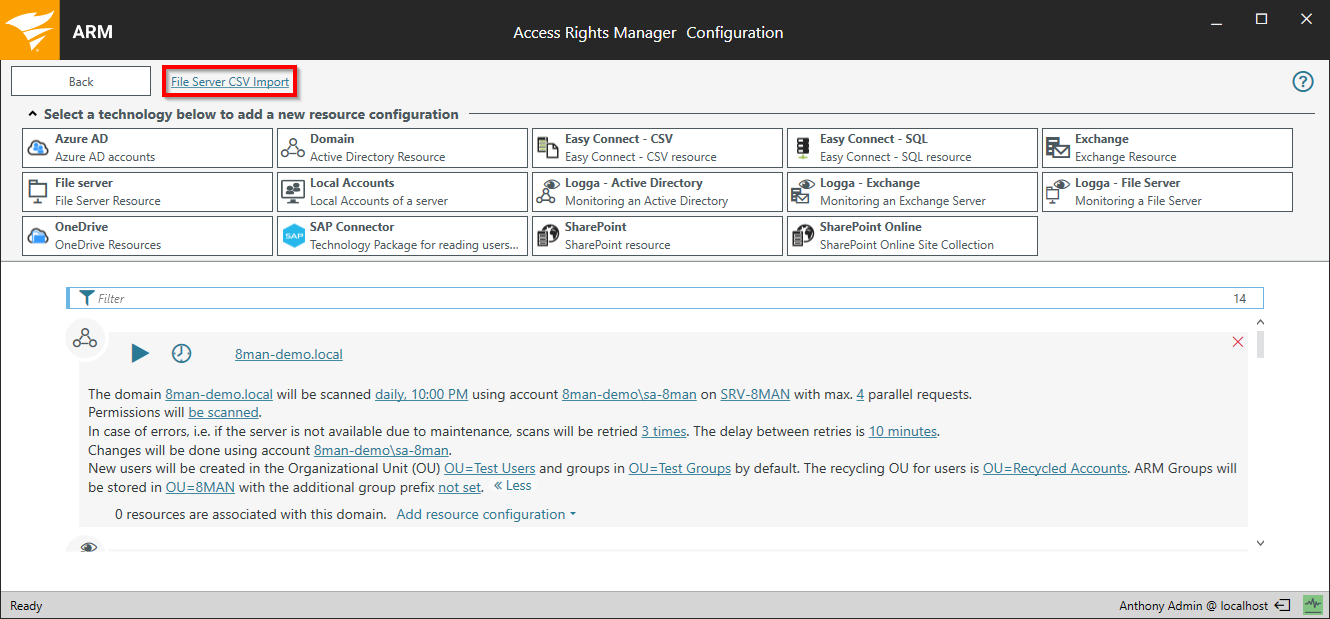Collapse the technology selection section

tap(32, 115)
